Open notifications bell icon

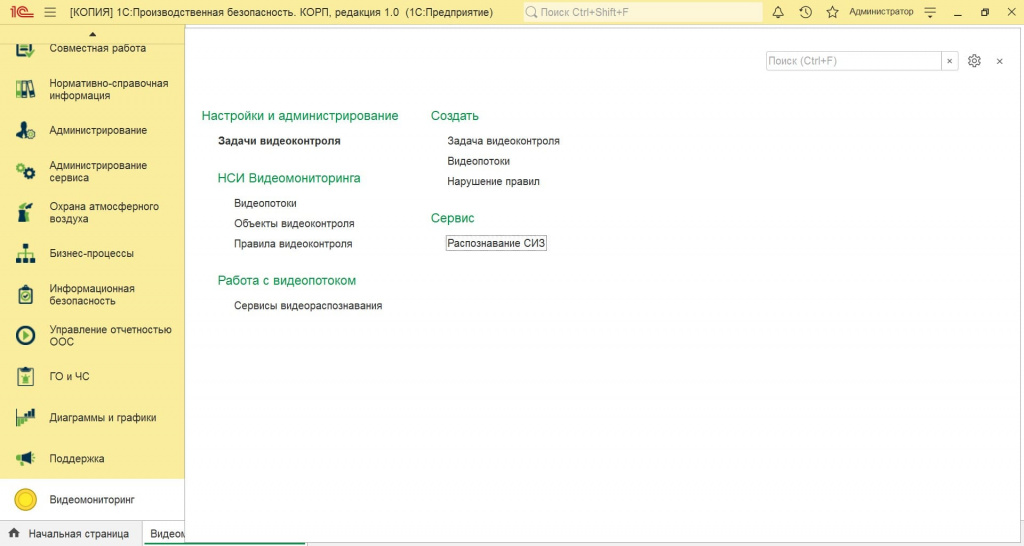coord(778,12)
